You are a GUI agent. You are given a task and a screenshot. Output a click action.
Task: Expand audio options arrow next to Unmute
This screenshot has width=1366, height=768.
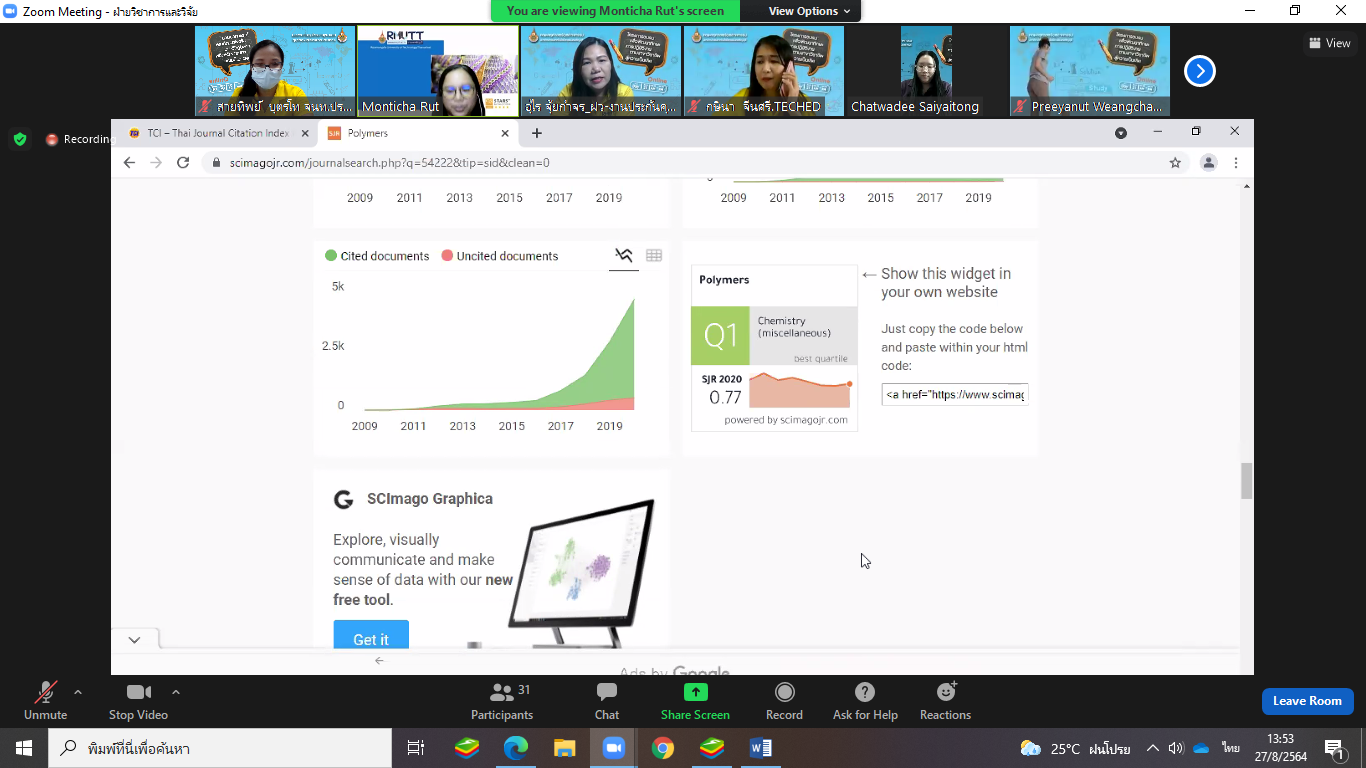(78, 692)
